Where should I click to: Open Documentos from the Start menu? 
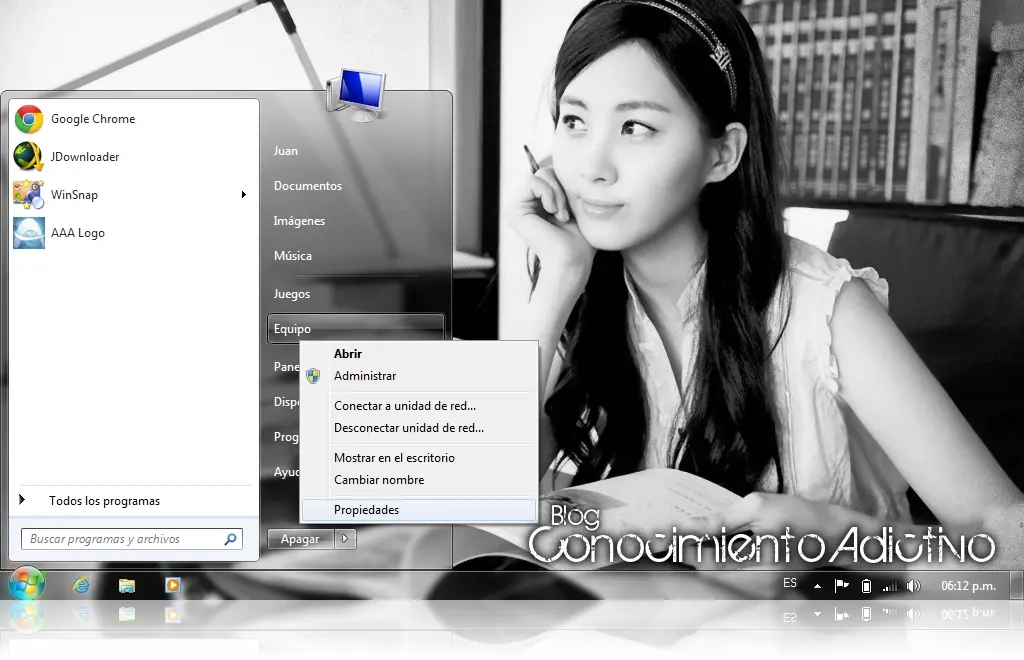coord(308,186)
